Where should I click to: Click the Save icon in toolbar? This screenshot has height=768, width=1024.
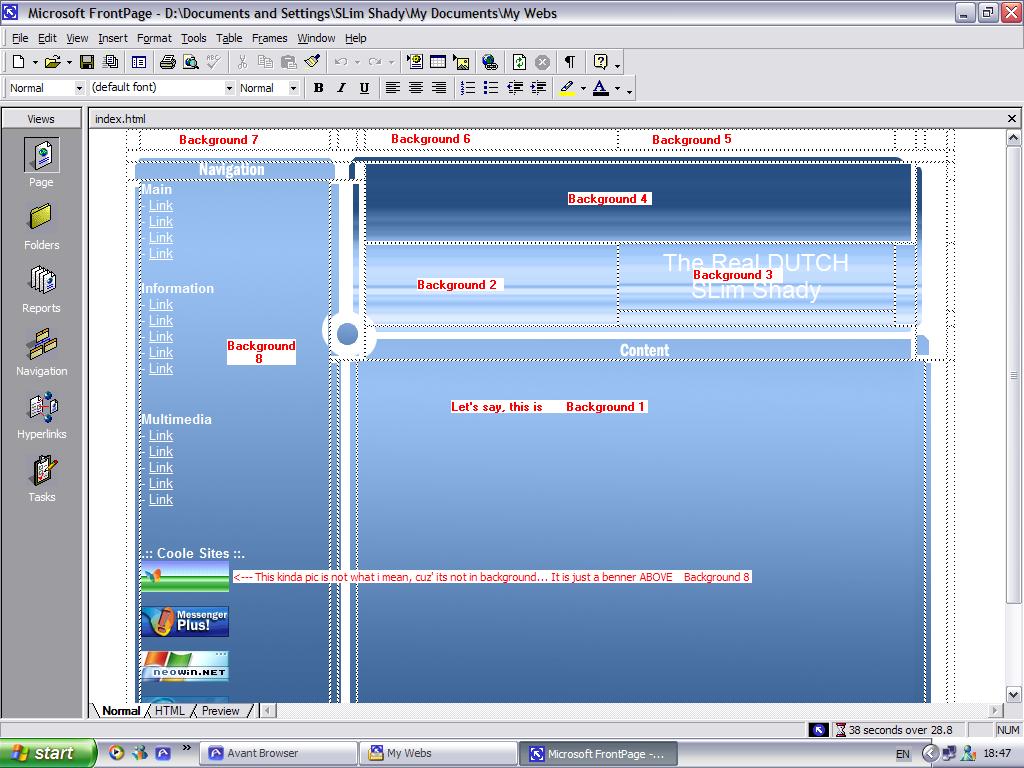click(87, 62)
